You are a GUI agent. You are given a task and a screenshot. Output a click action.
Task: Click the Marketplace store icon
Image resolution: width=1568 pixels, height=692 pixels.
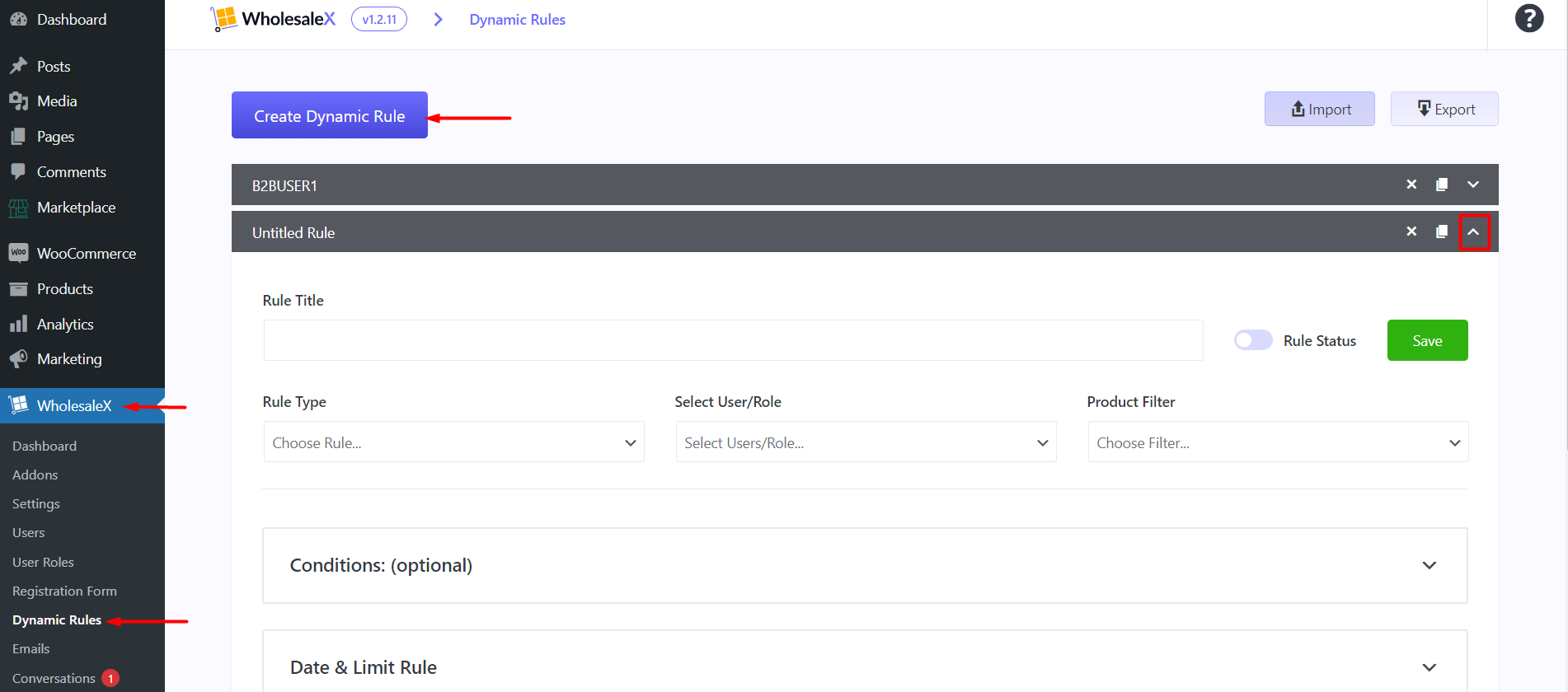(18, 208)
